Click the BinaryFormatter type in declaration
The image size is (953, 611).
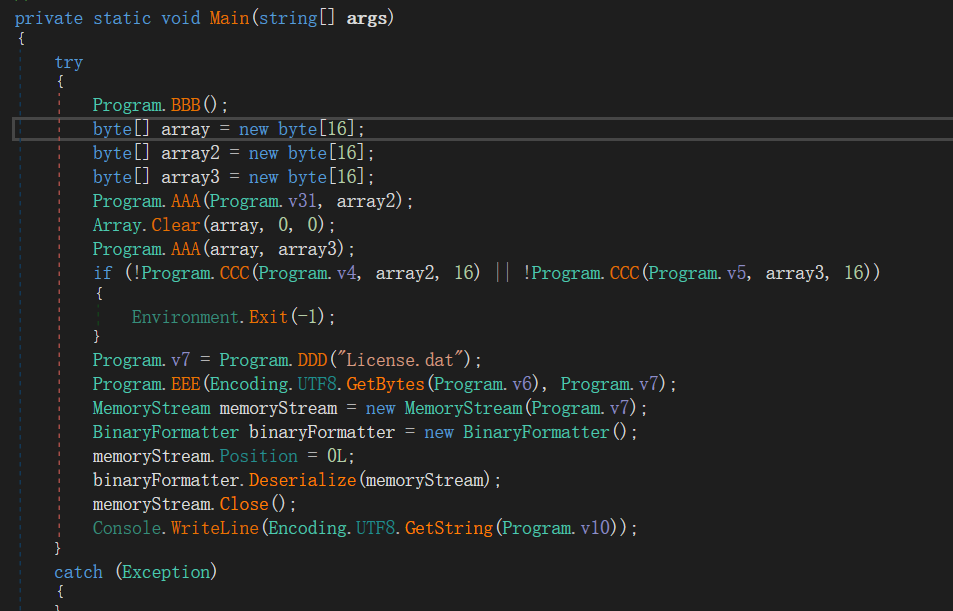tap(165, 432)
